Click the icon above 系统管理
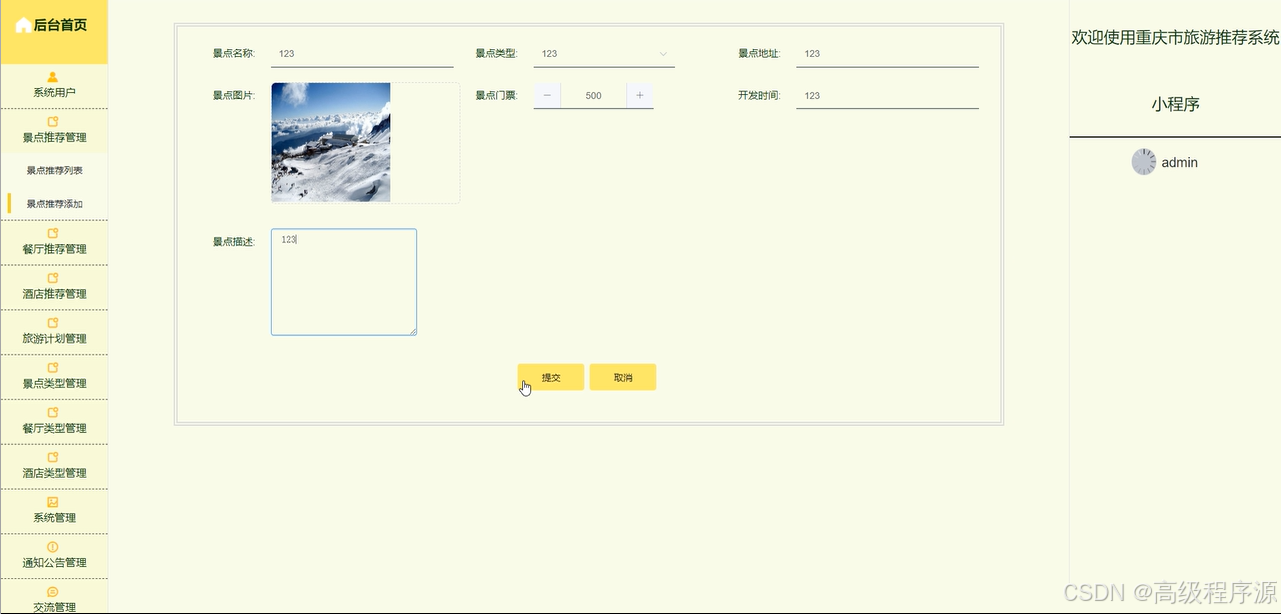 pyautogui.click(x=53, y=502)
